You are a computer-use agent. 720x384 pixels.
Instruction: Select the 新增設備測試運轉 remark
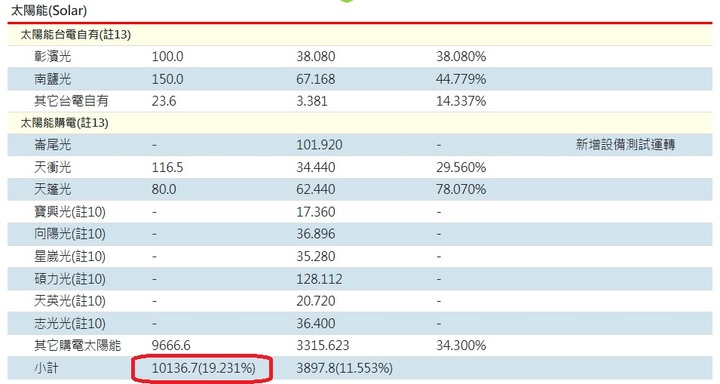[x=625, y=145]
